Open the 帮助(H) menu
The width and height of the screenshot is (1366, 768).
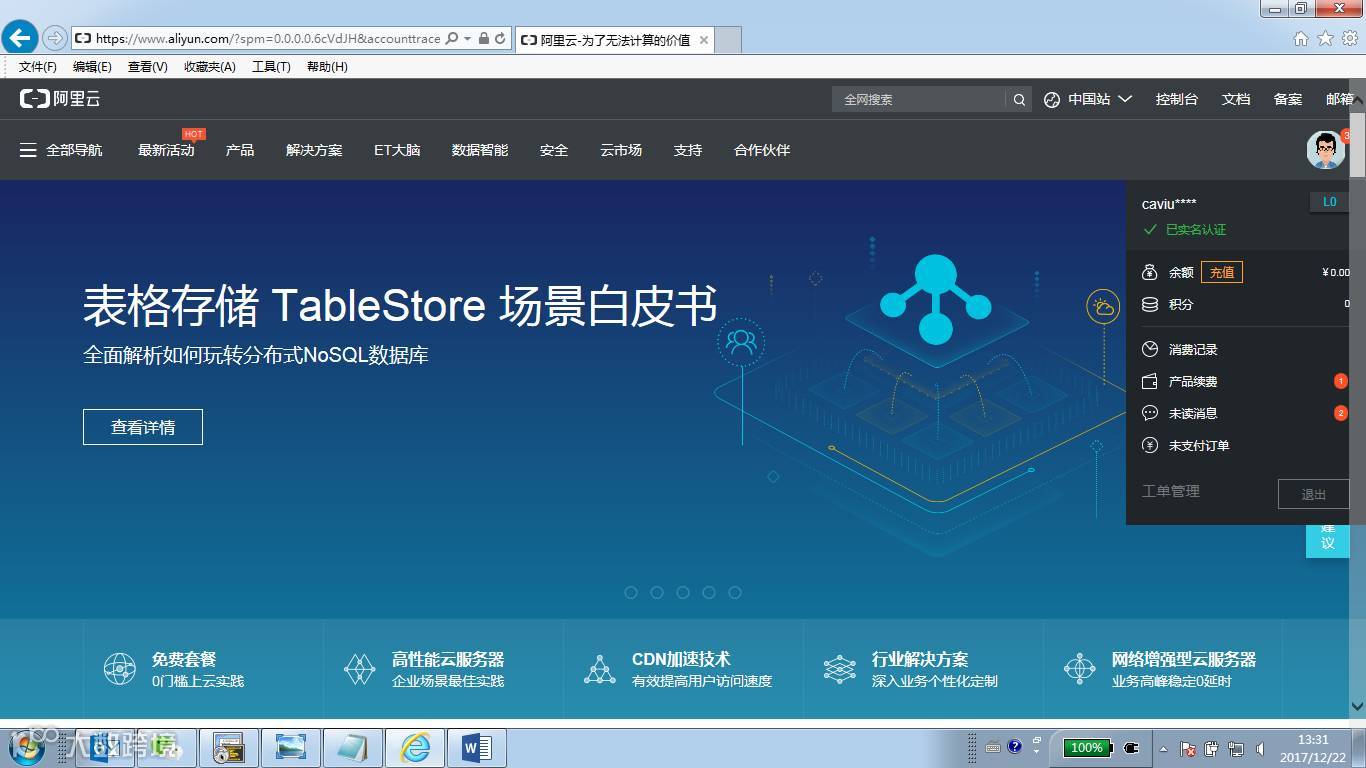click(327, 67)
